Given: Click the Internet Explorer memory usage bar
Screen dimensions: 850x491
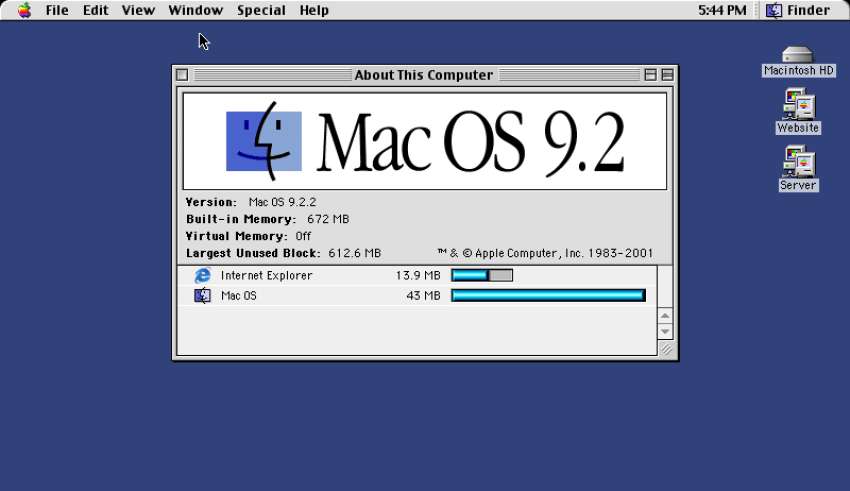Looking at the screenshot, I should (482, 275).
